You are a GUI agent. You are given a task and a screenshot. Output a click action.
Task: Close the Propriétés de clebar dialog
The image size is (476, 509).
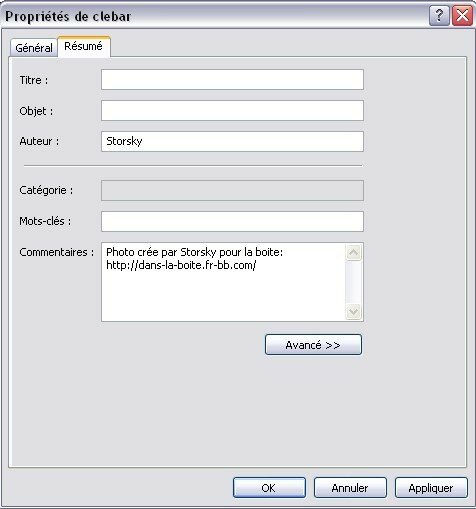click(462, 15)
